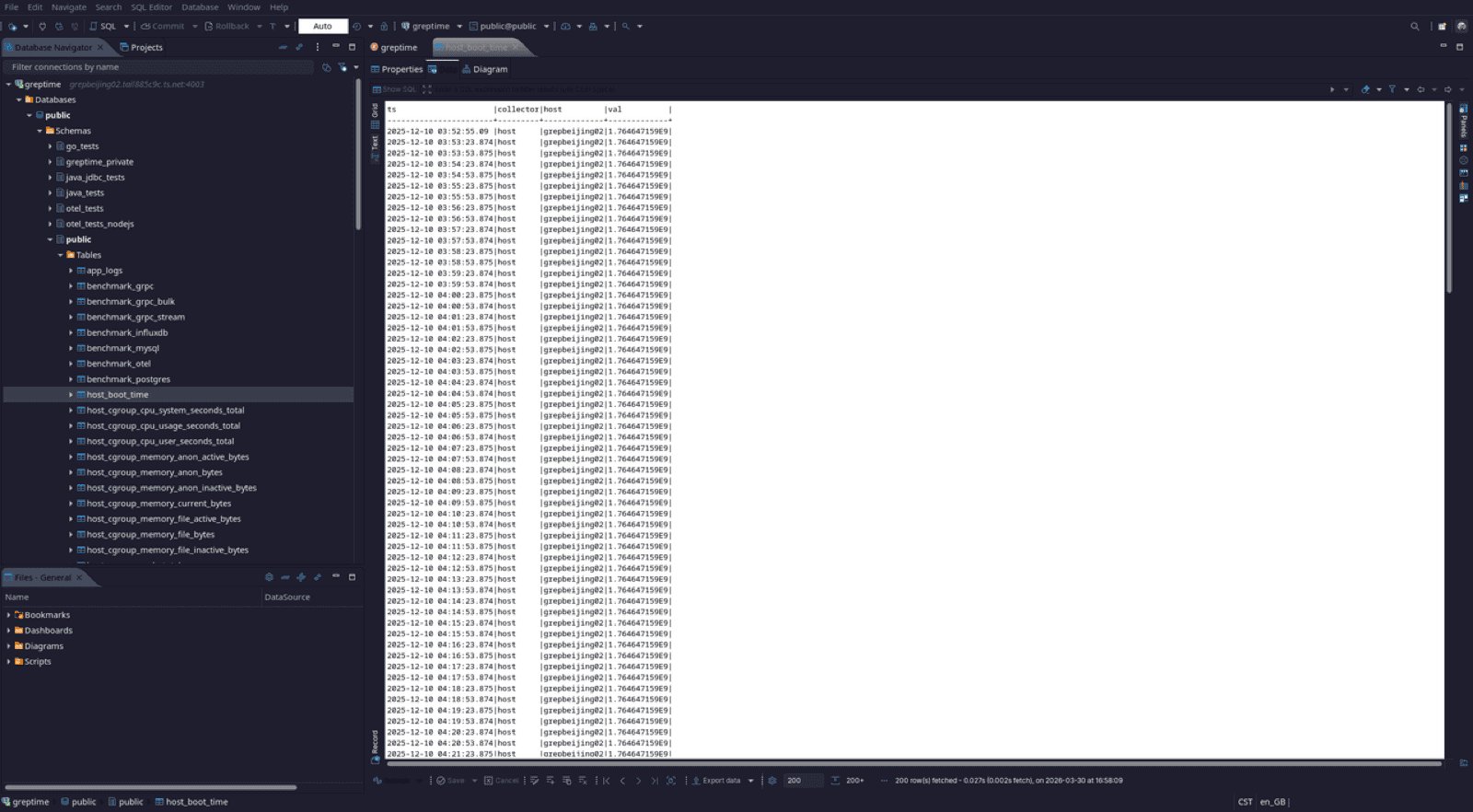Open the SQL Editor menu
1473x812 pixels.
coord(151,6)
